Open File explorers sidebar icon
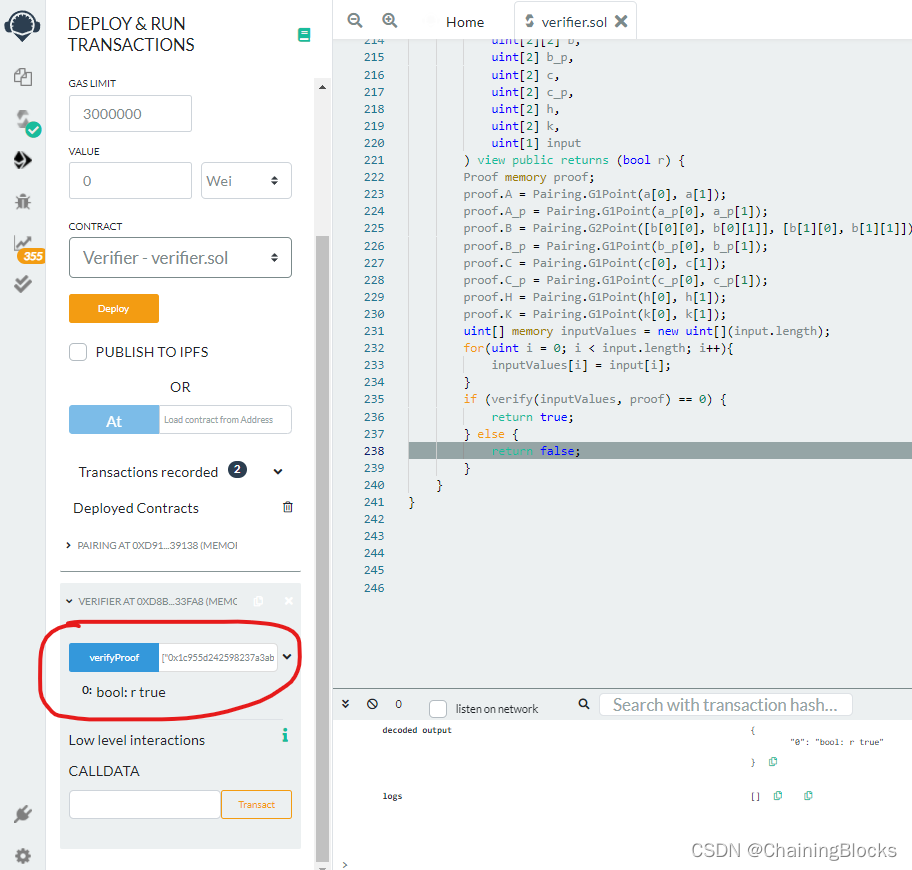 [x=23, y=77]
